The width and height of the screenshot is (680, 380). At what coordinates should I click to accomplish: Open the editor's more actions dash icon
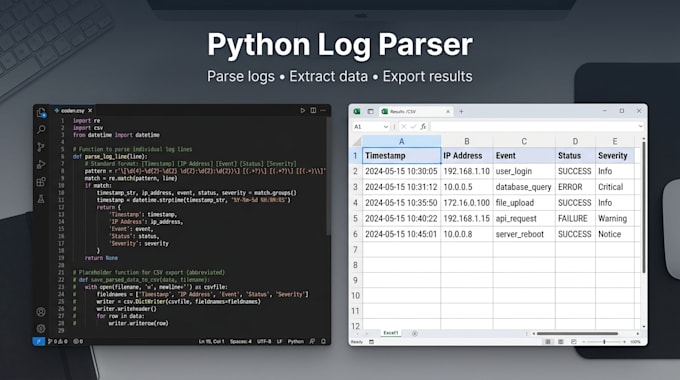coord(323,111)
